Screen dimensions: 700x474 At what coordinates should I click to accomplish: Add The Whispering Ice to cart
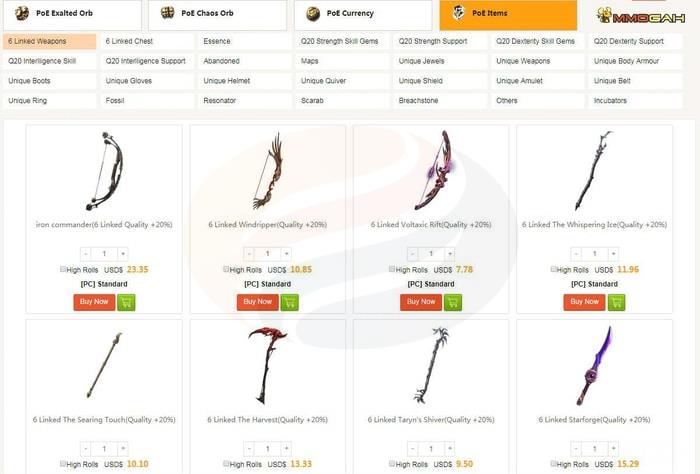(x=616, y=302)
